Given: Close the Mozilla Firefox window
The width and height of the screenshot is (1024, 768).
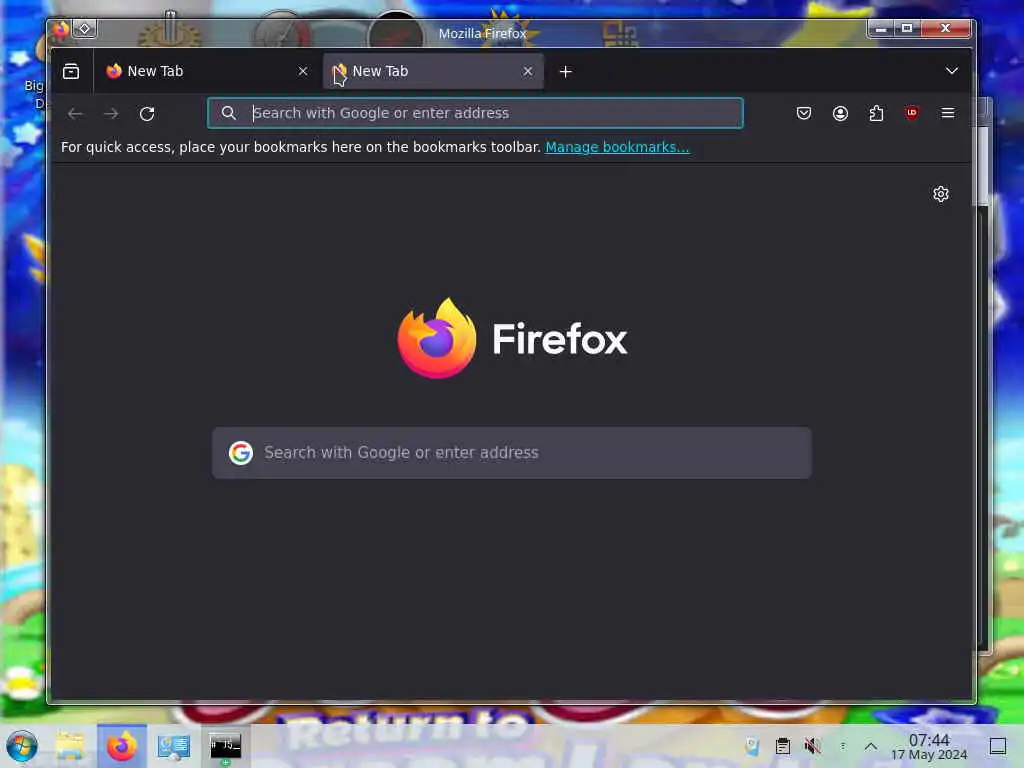Looking at the screenshot, I should (945, 28).
